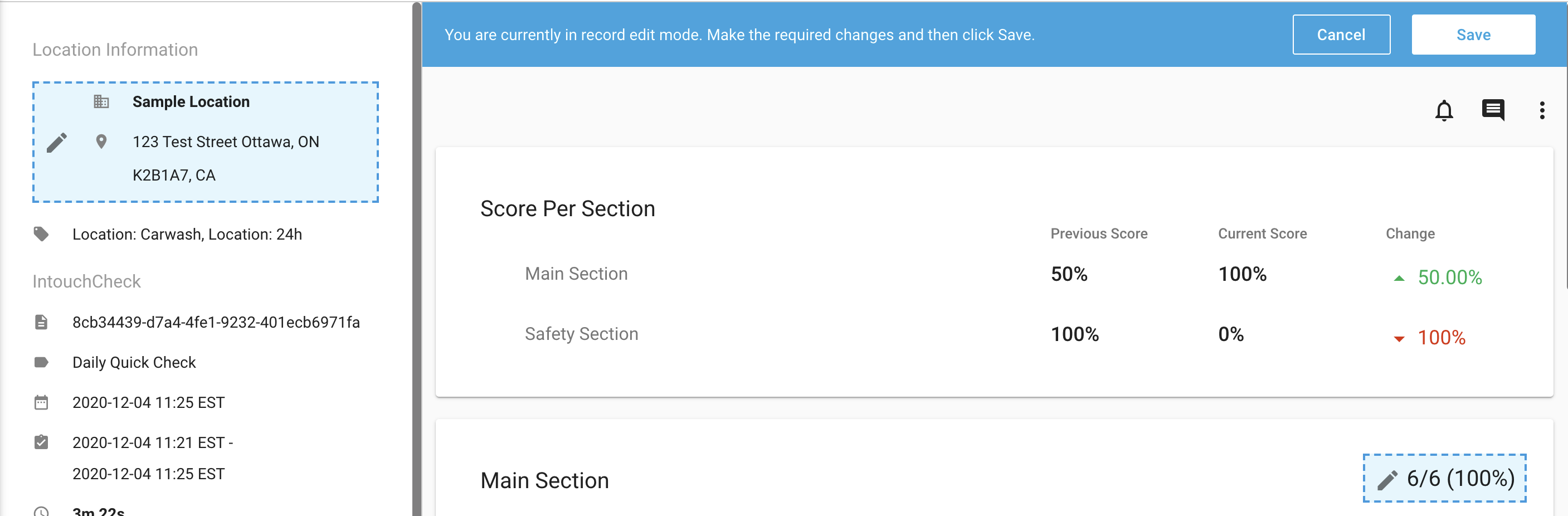
Task: Click the tag icon beside Location: Carwash
Action: [41, 234]
